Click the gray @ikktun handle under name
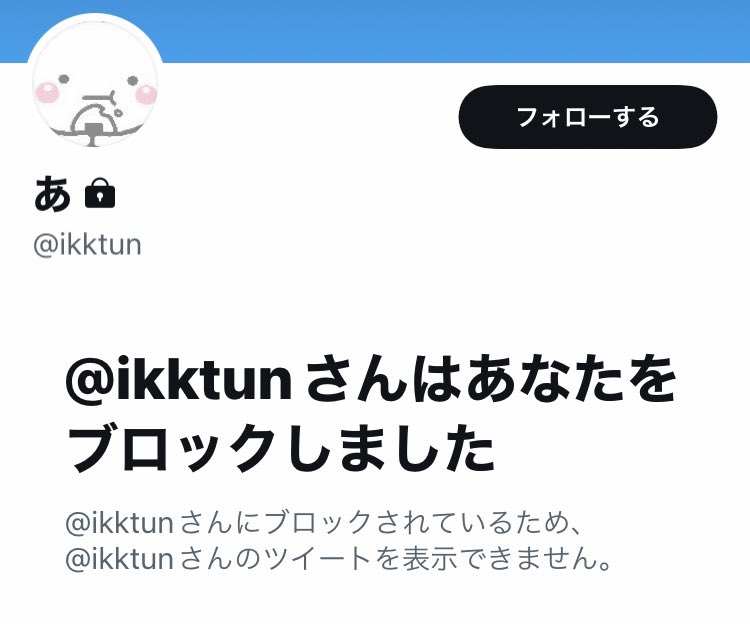This screenshot has width=750, height=624. (88, 245)
